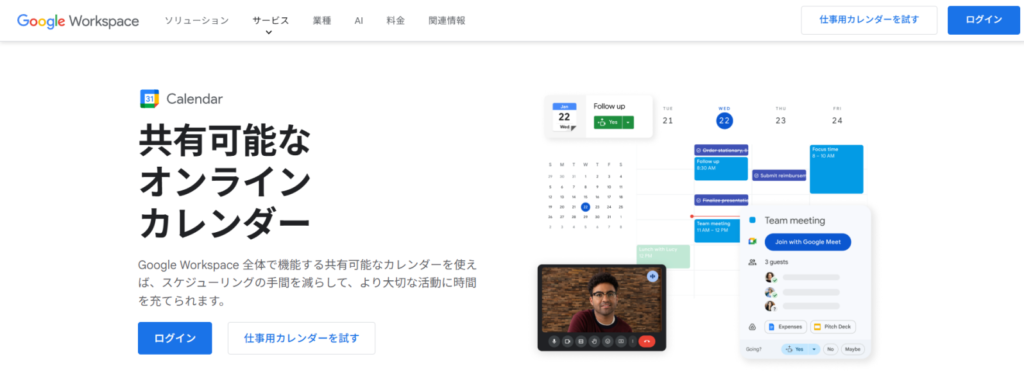The width and height of the screenshot is (1024, 388).
Task: Click the blue Team meeting color square
Action: click(752, 221)
